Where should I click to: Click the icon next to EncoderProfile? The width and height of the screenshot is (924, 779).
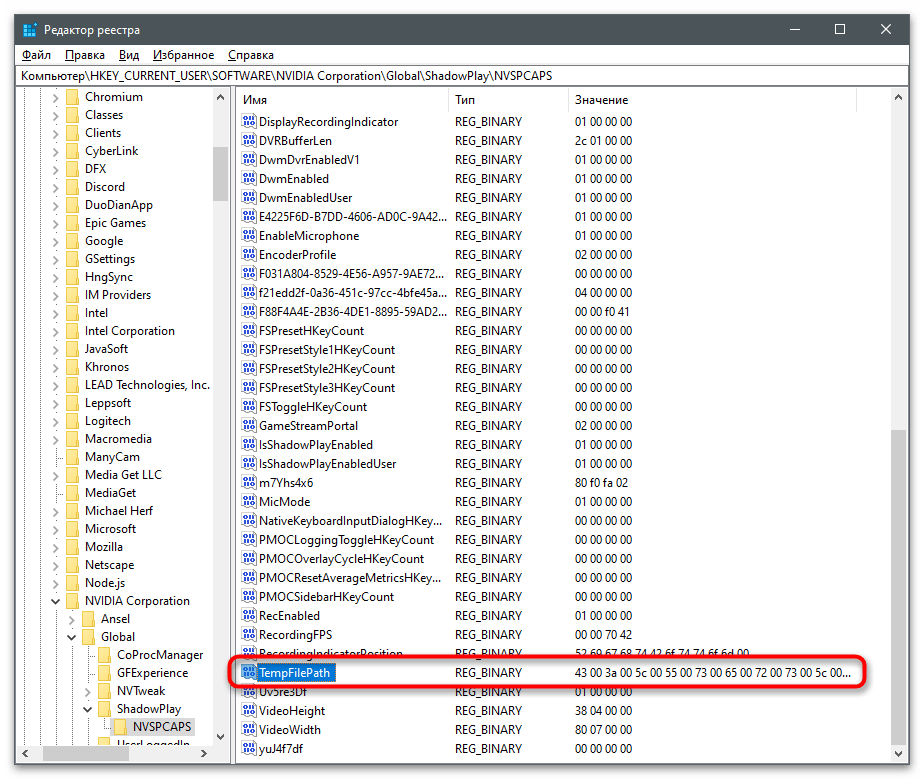click(x=249, y=255)
